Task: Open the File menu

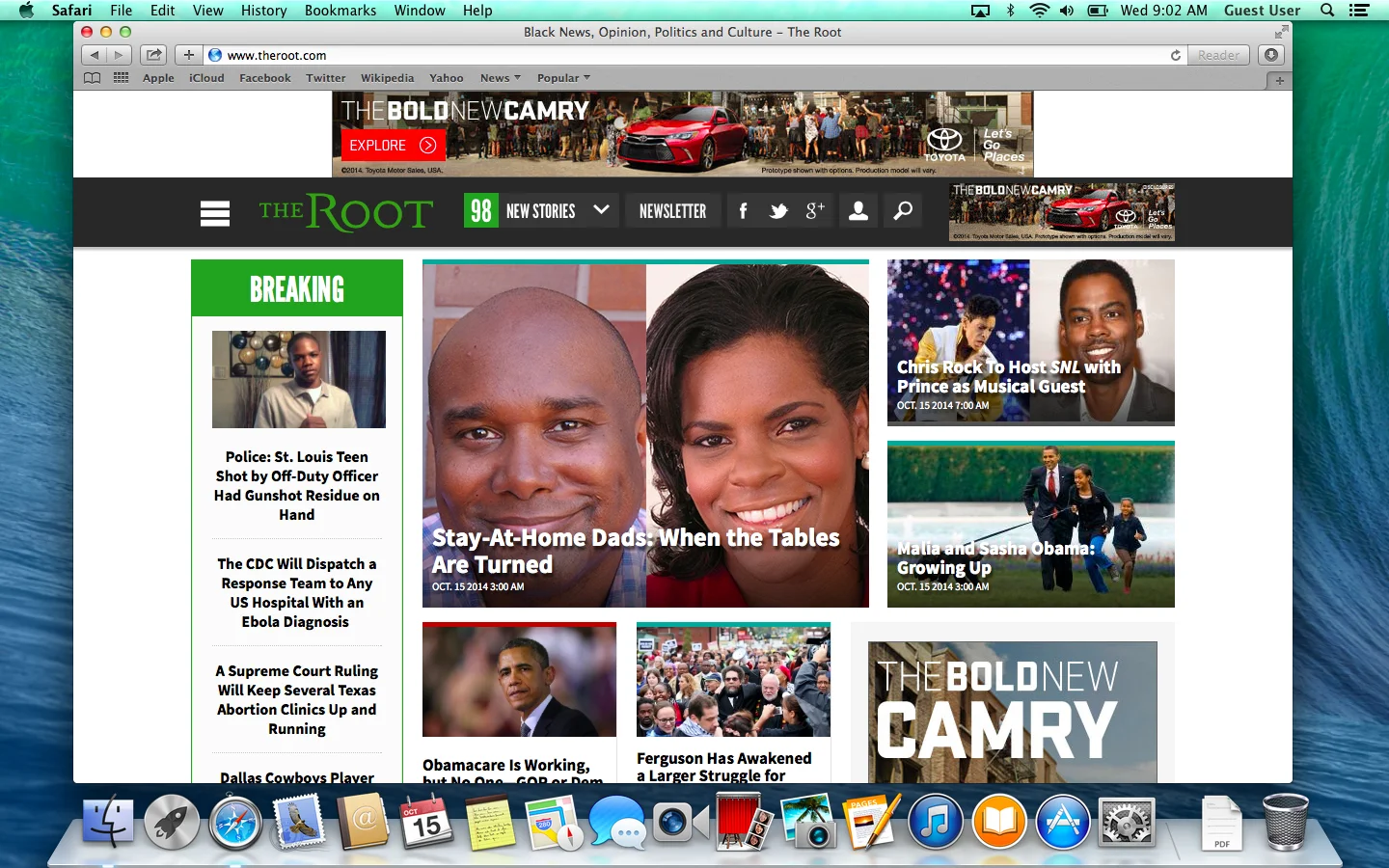Action: click(x=122, y=11)
